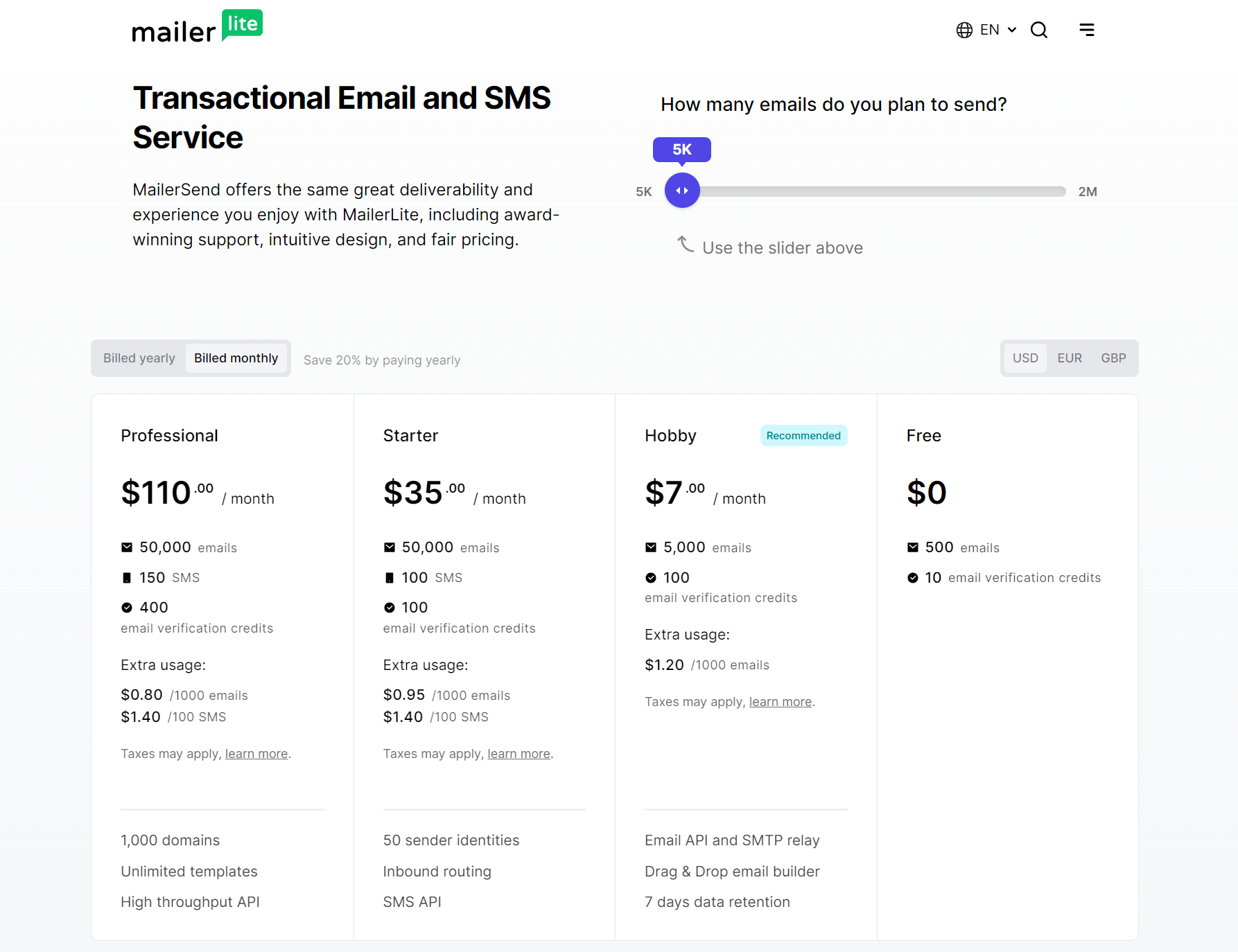The height and width of the screenshot is (952, 1238).
Task: Select the Billed monthly option
Action: click(236, 358)
